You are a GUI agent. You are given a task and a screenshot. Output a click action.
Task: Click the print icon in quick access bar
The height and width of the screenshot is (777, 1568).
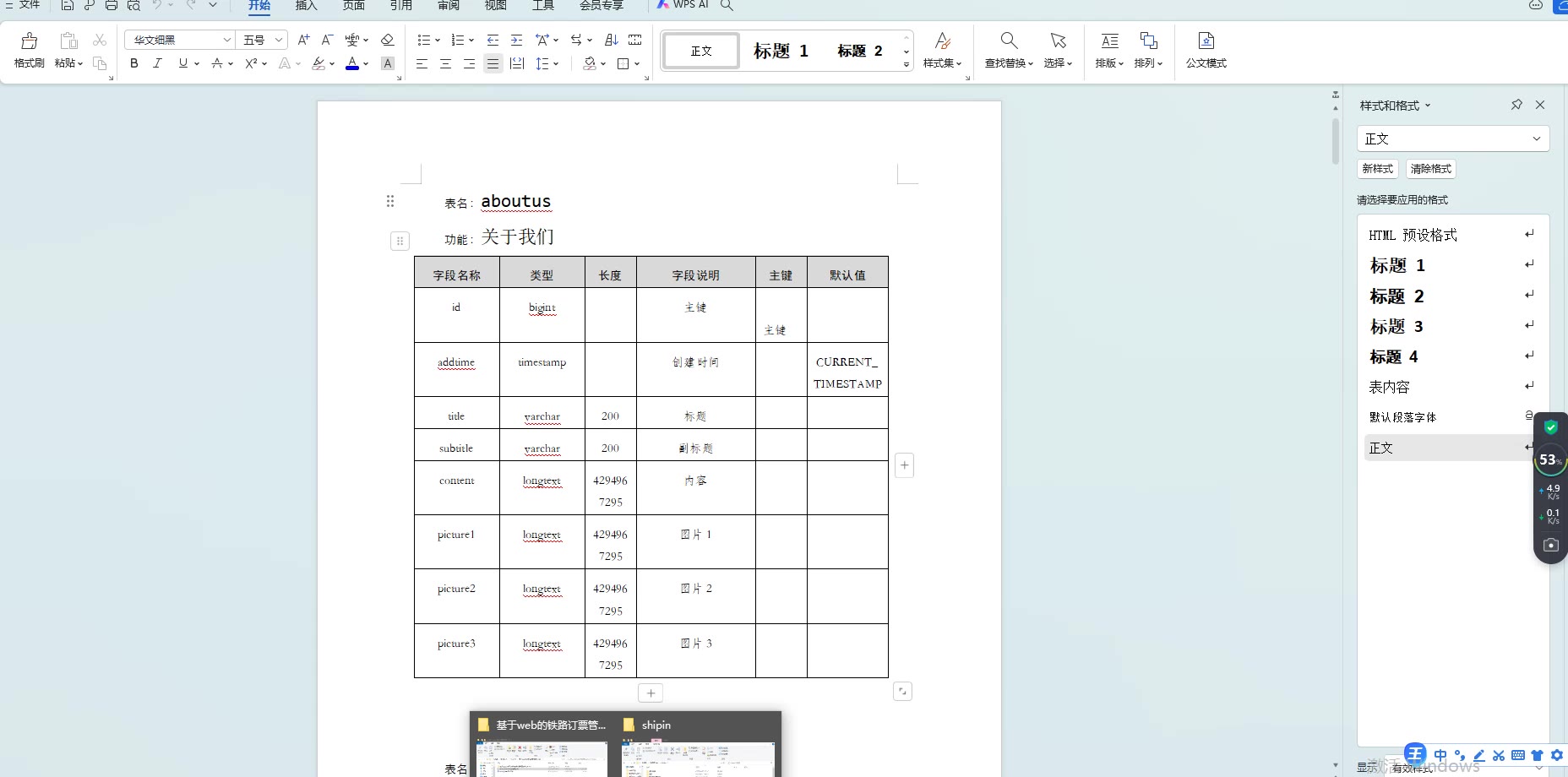(x=112, y=6)
